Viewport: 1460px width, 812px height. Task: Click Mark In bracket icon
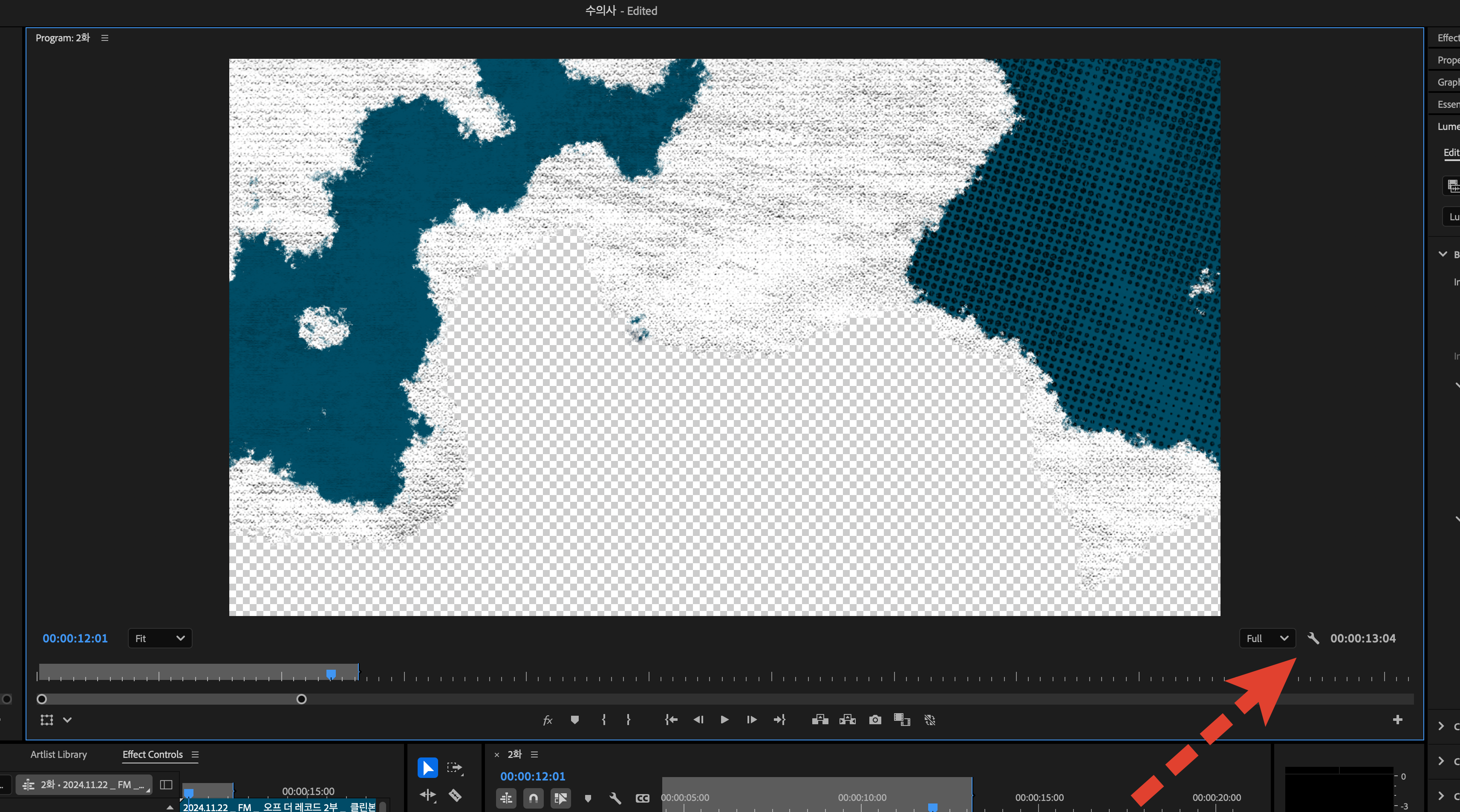[603, 720]
